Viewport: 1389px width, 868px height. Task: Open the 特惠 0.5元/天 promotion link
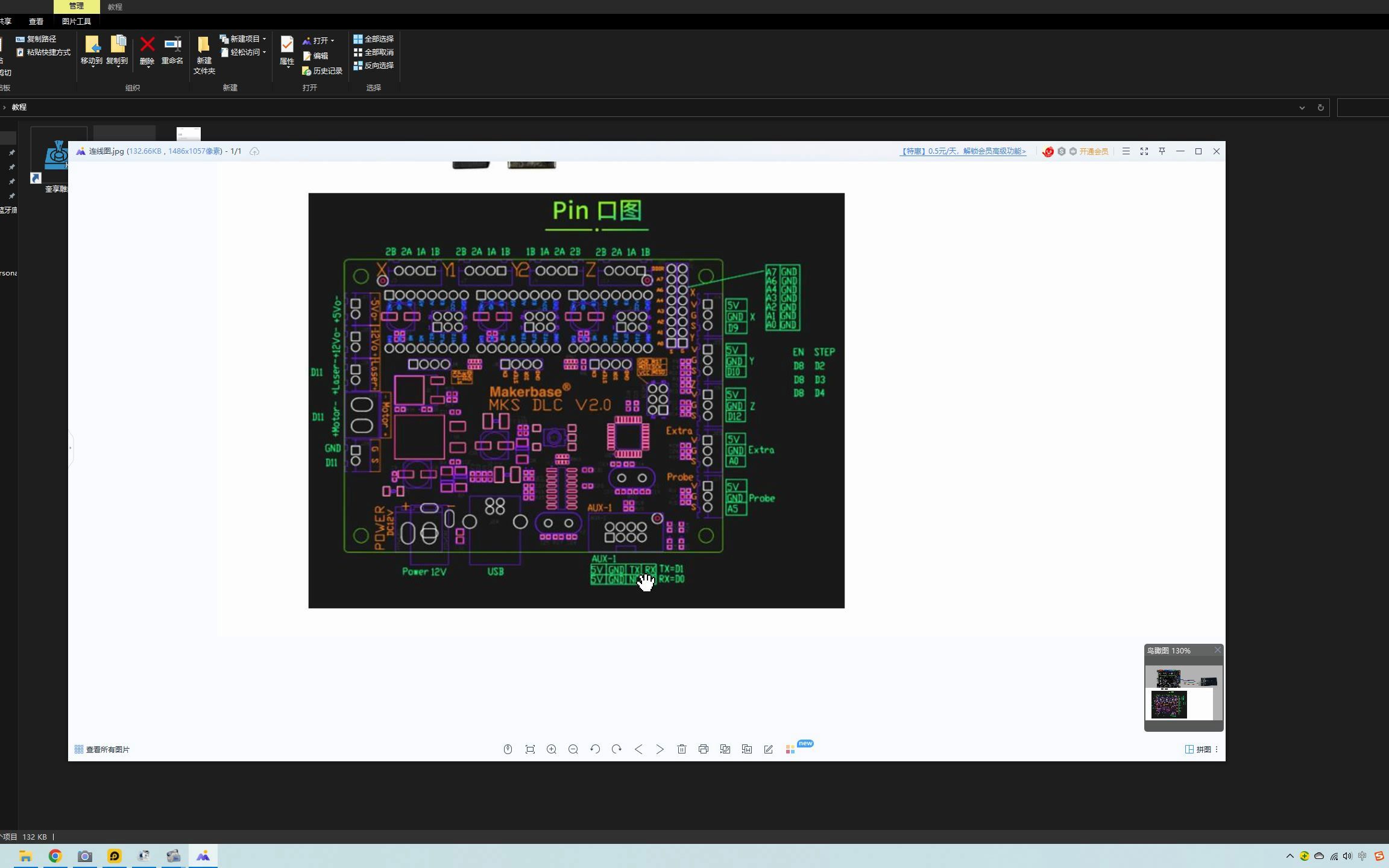click(963, 151)
